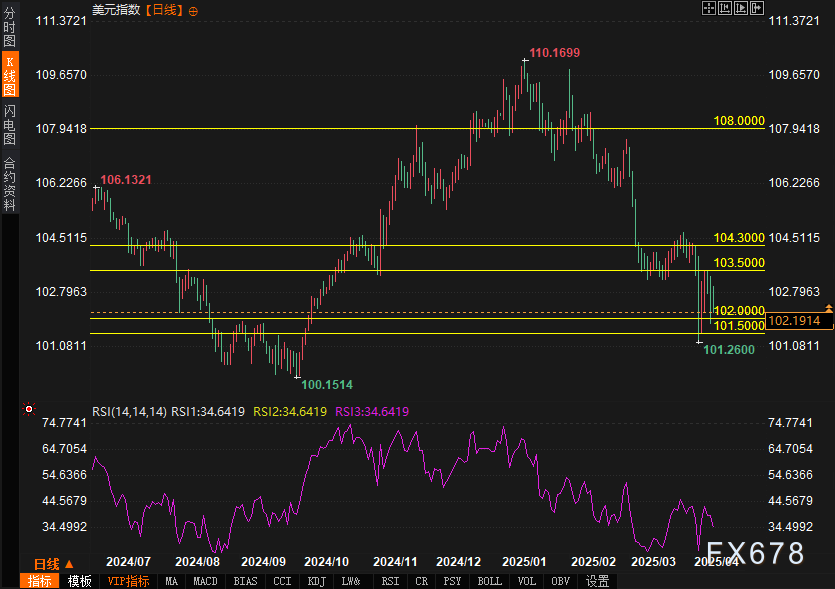Switch to the 模板 tab
835x589 pixels.
[80, 581]
